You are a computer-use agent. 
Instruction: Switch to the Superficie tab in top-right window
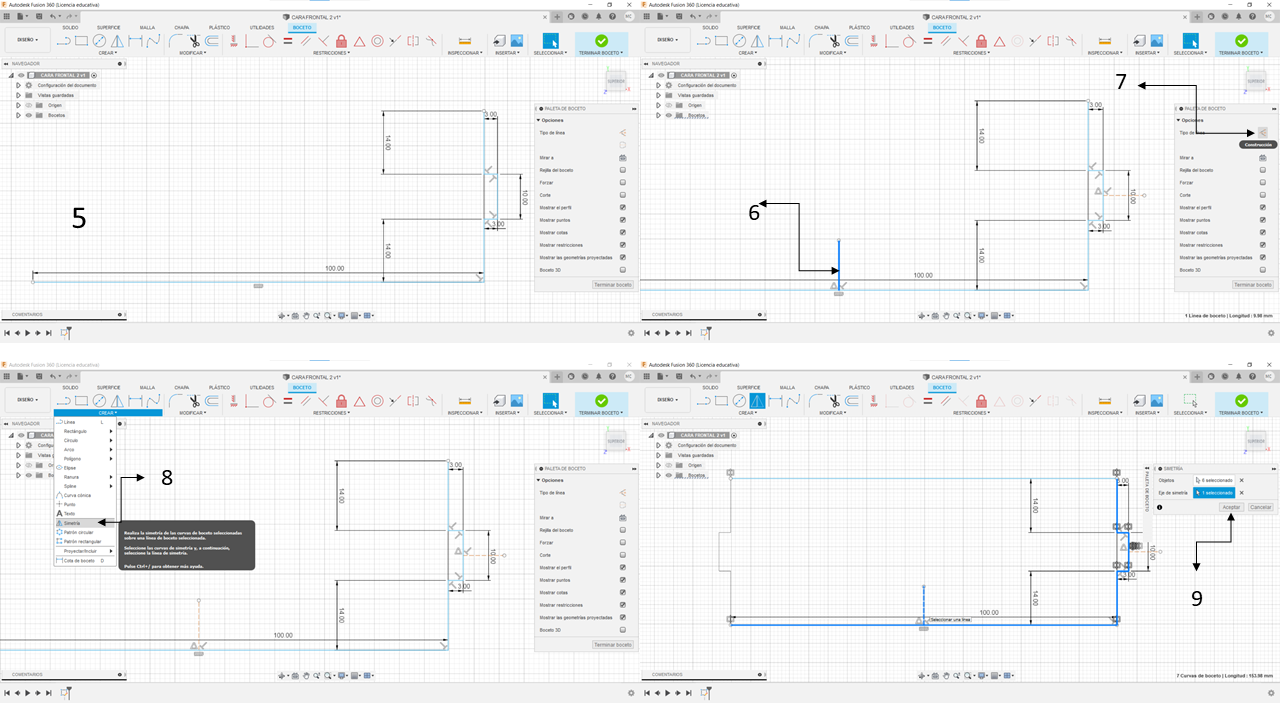click(x=749, y=27)
